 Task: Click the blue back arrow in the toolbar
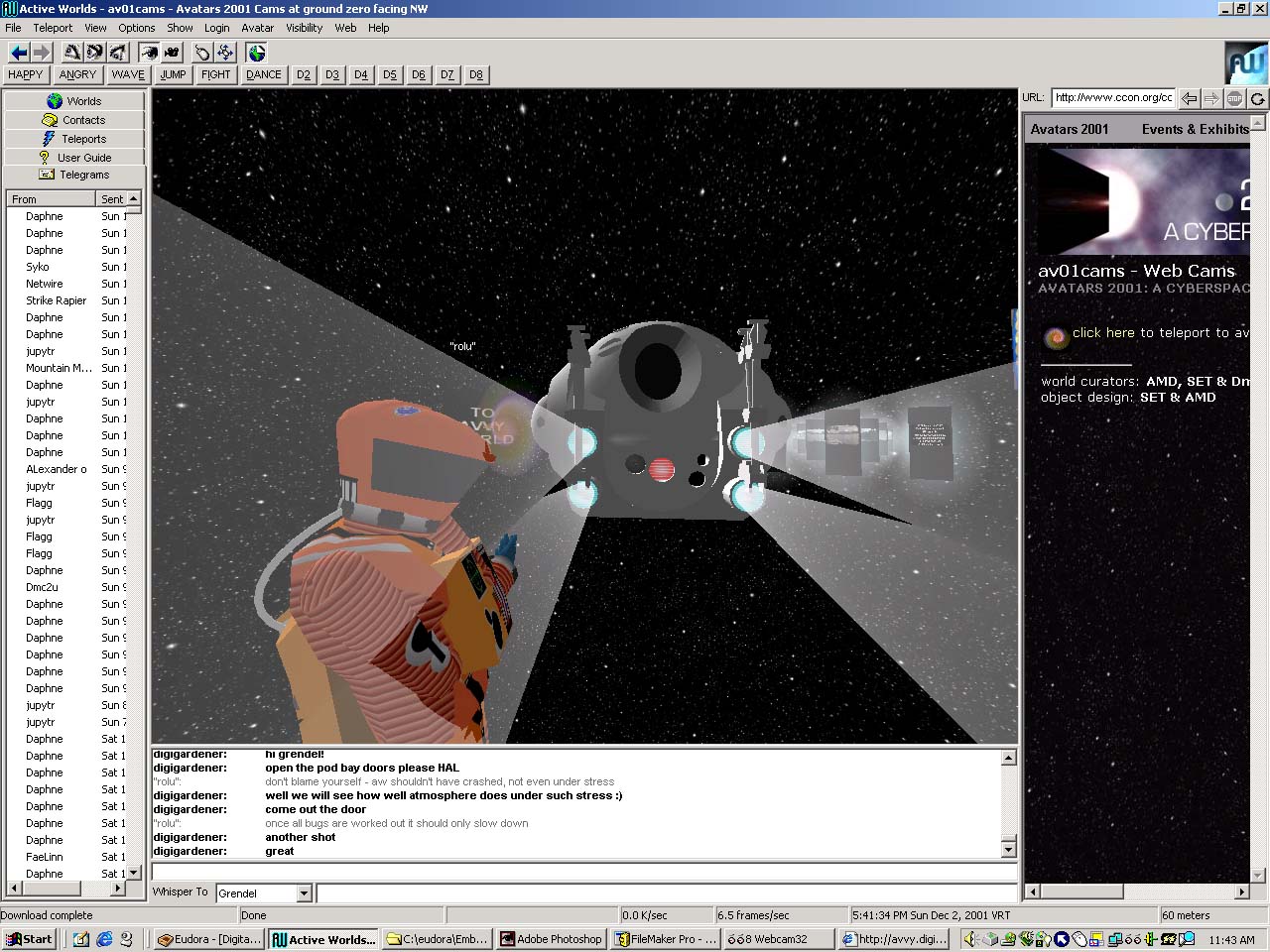tap(19, 53)
